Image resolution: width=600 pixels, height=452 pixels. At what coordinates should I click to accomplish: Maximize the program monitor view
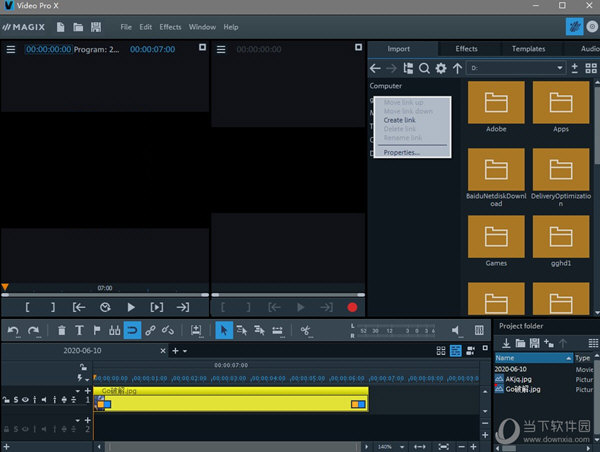202,47
